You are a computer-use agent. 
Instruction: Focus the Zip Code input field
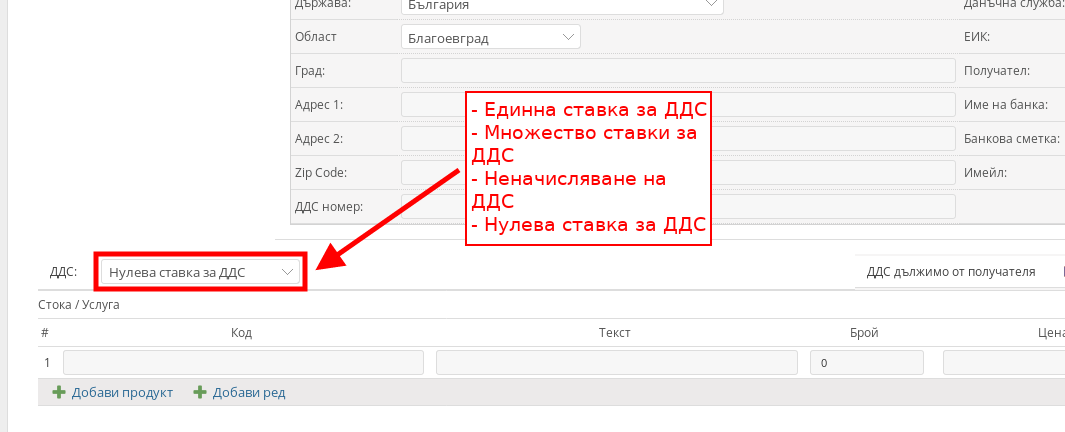[432, 172]
